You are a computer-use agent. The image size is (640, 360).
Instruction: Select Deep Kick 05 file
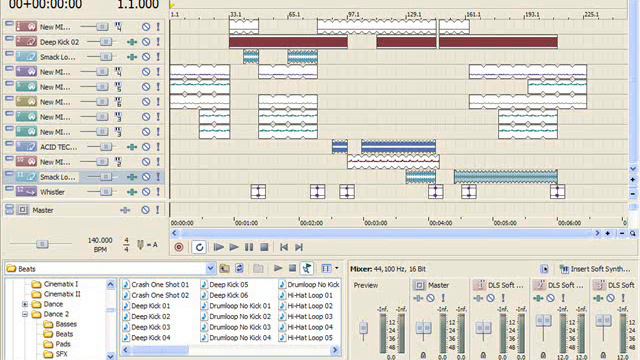229,284
